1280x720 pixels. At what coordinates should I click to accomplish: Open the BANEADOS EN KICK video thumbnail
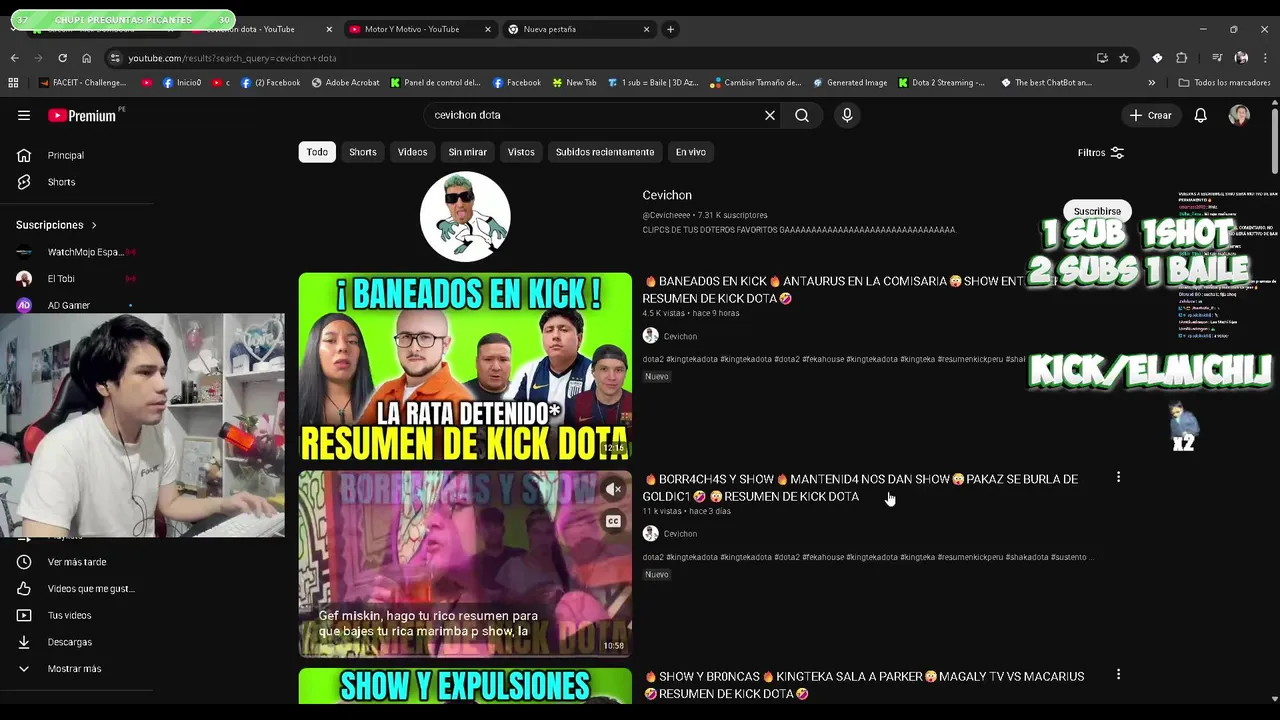click(465, 366)
